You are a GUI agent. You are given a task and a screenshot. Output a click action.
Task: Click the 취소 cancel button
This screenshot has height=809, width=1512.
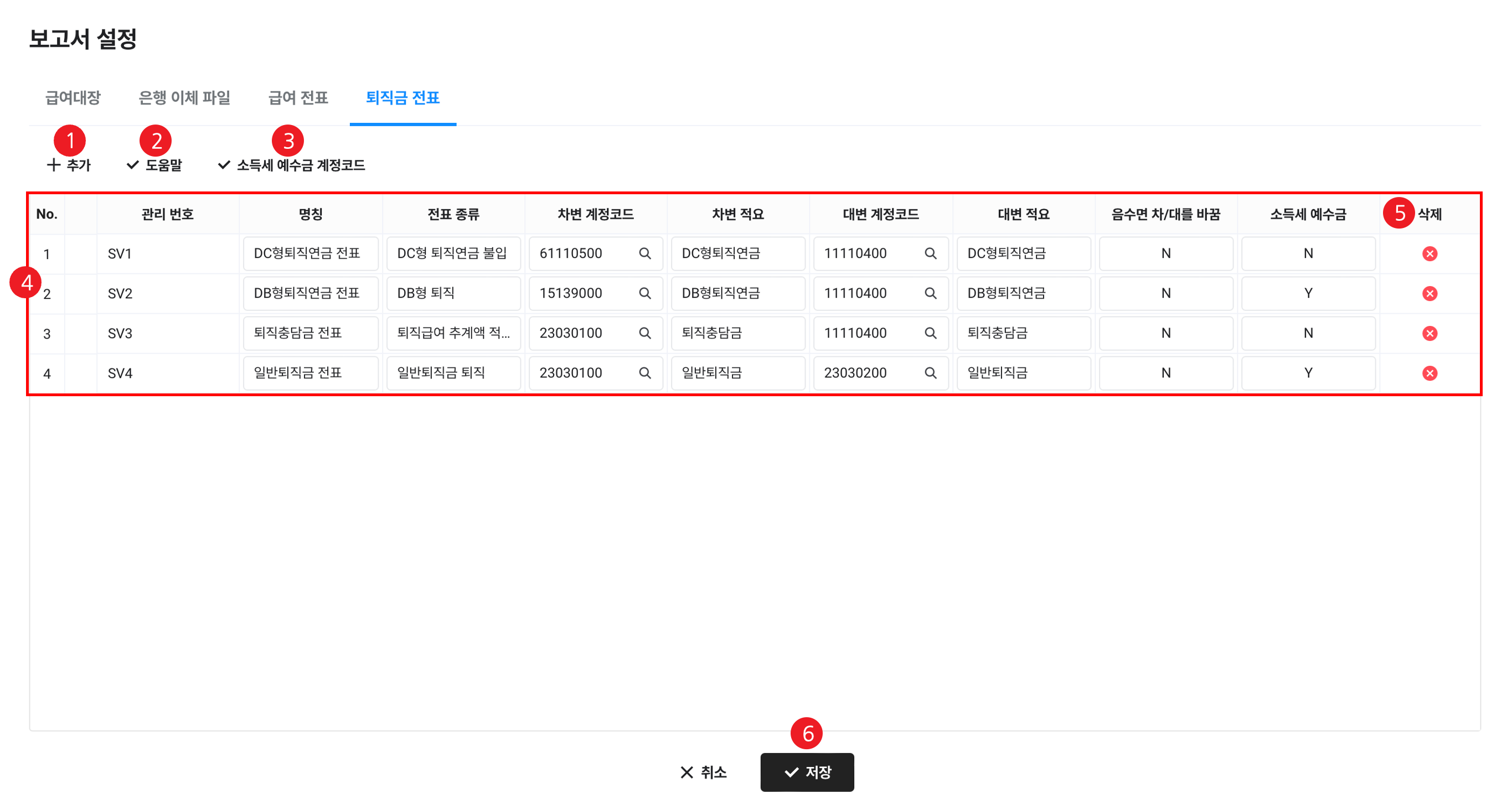coord(703,772)
